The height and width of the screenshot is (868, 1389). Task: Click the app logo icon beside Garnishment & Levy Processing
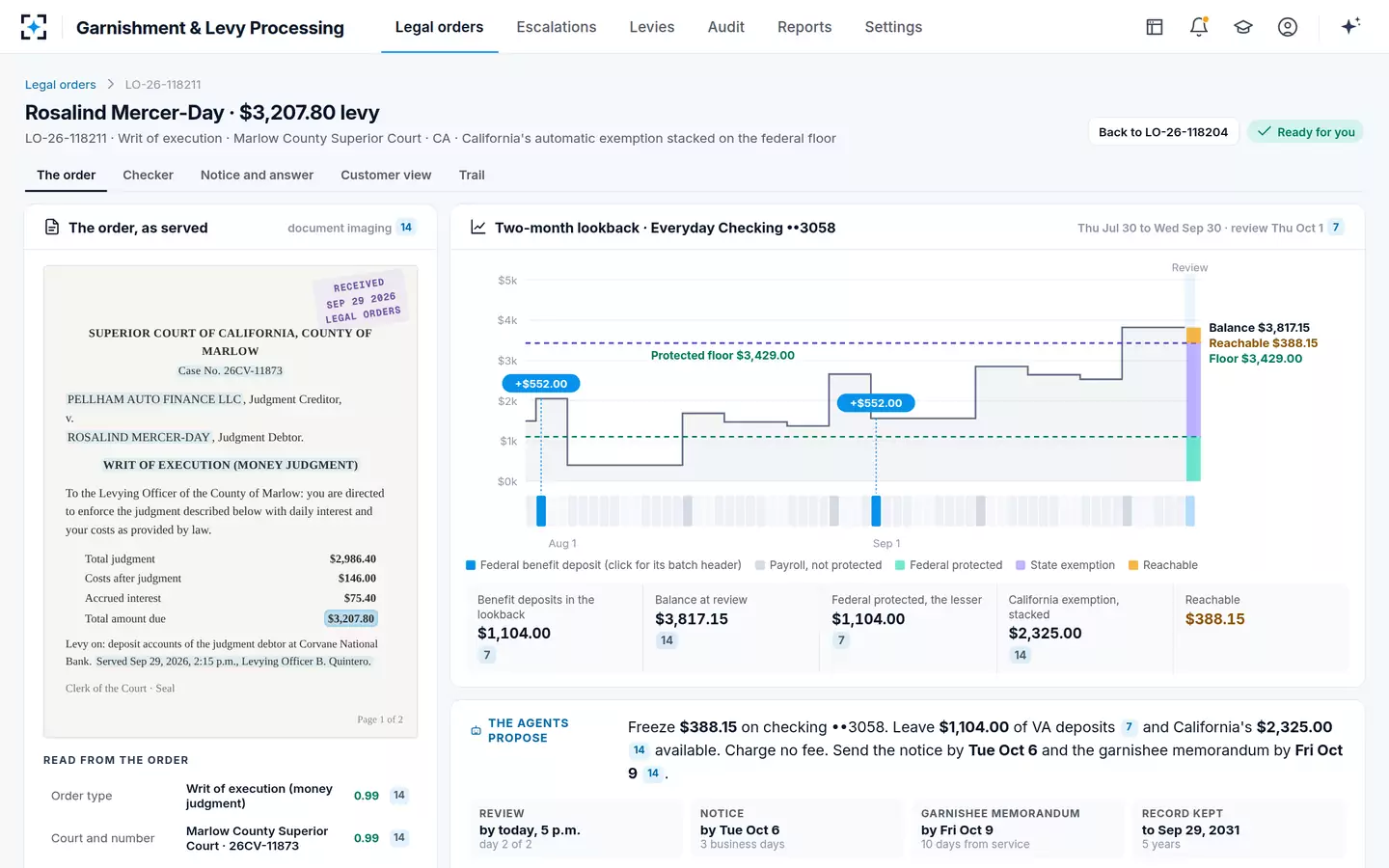34,27
